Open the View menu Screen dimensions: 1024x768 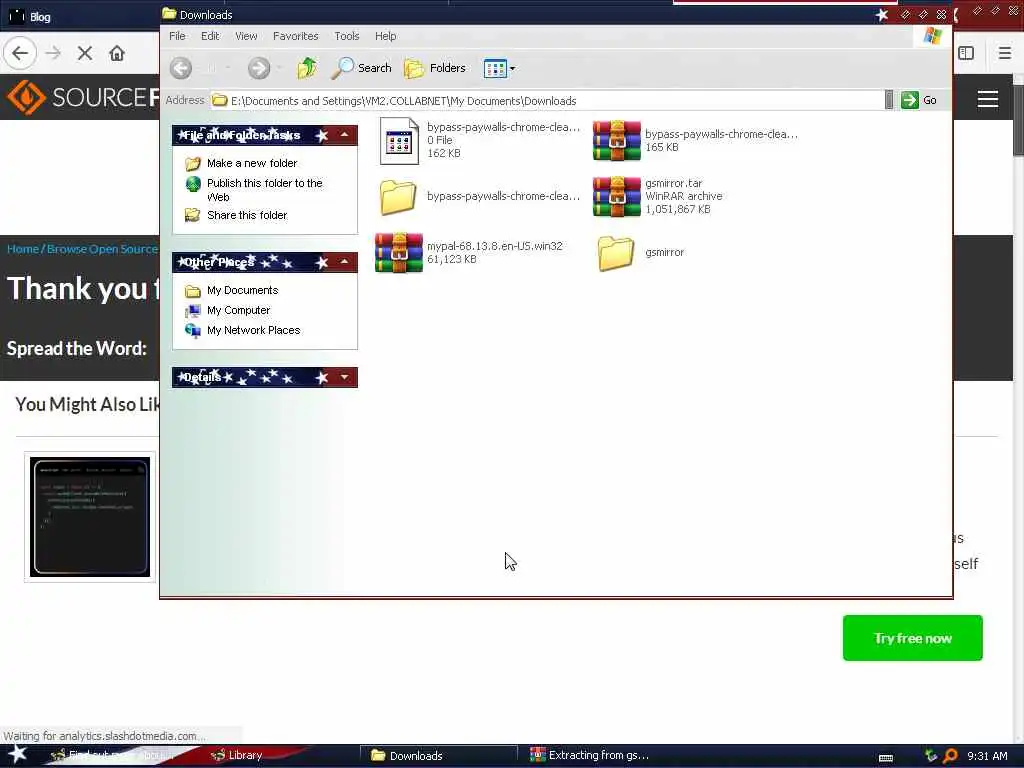coord(246,36)
